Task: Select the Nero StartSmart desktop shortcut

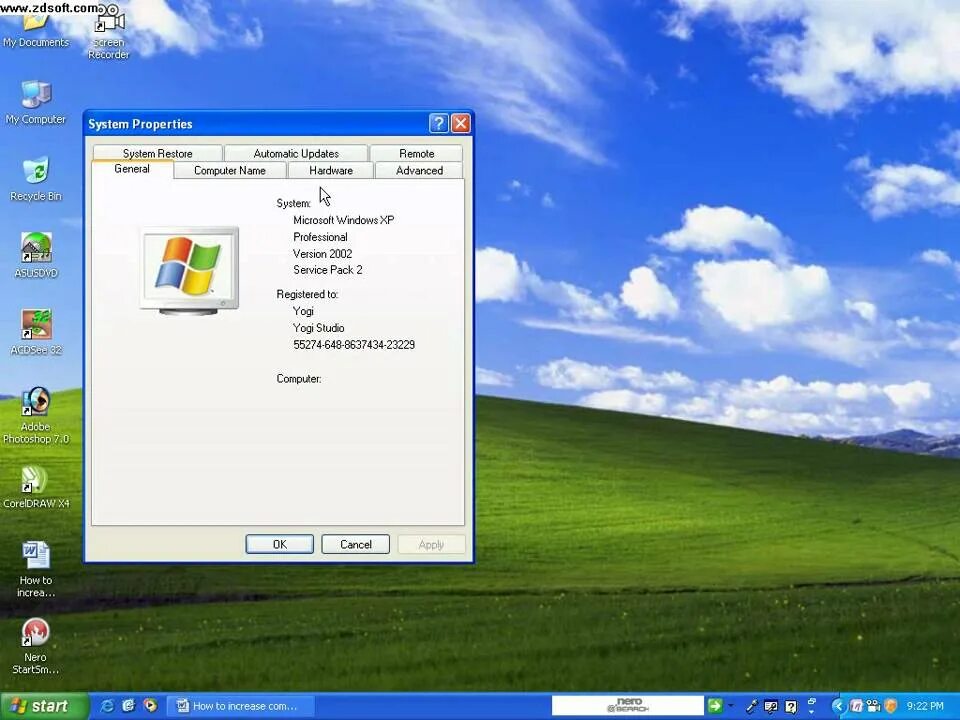Action: click(36, 646)
